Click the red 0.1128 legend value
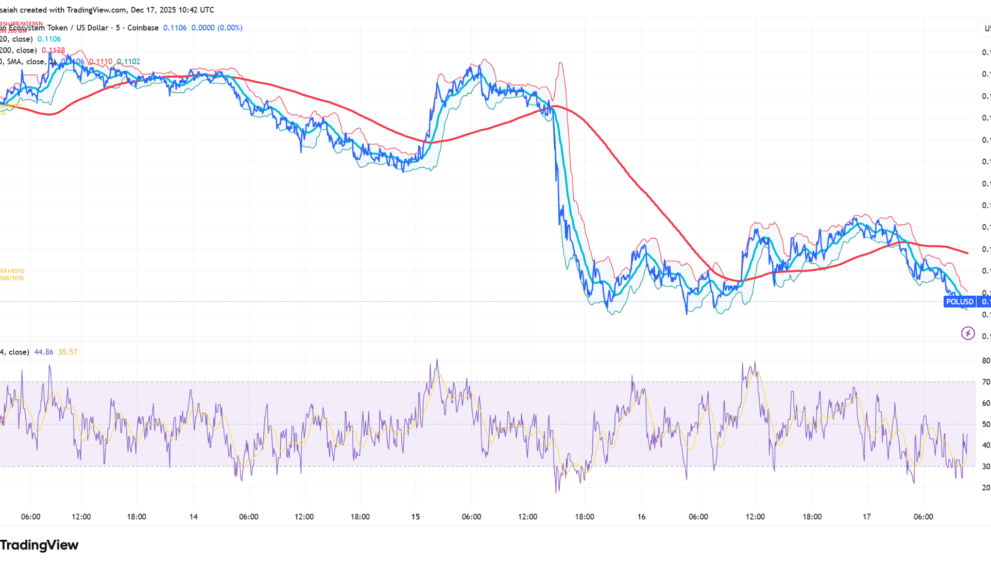The image size is (991, 564). tap(57, 49)
